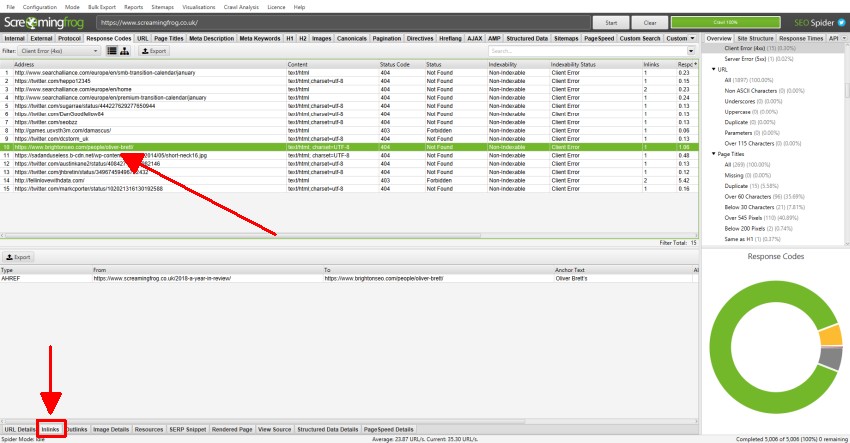Image resolution: width=850 pixels, height=443 pixels.
Task: Open the Rendered Page bottom tab
Action: point(232,429)
